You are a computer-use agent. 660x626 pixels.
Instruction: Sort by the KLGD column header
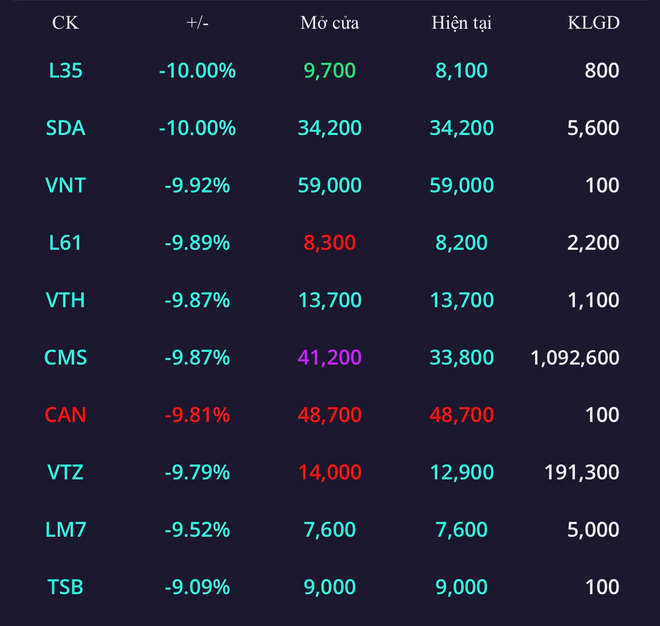[593, 23]
